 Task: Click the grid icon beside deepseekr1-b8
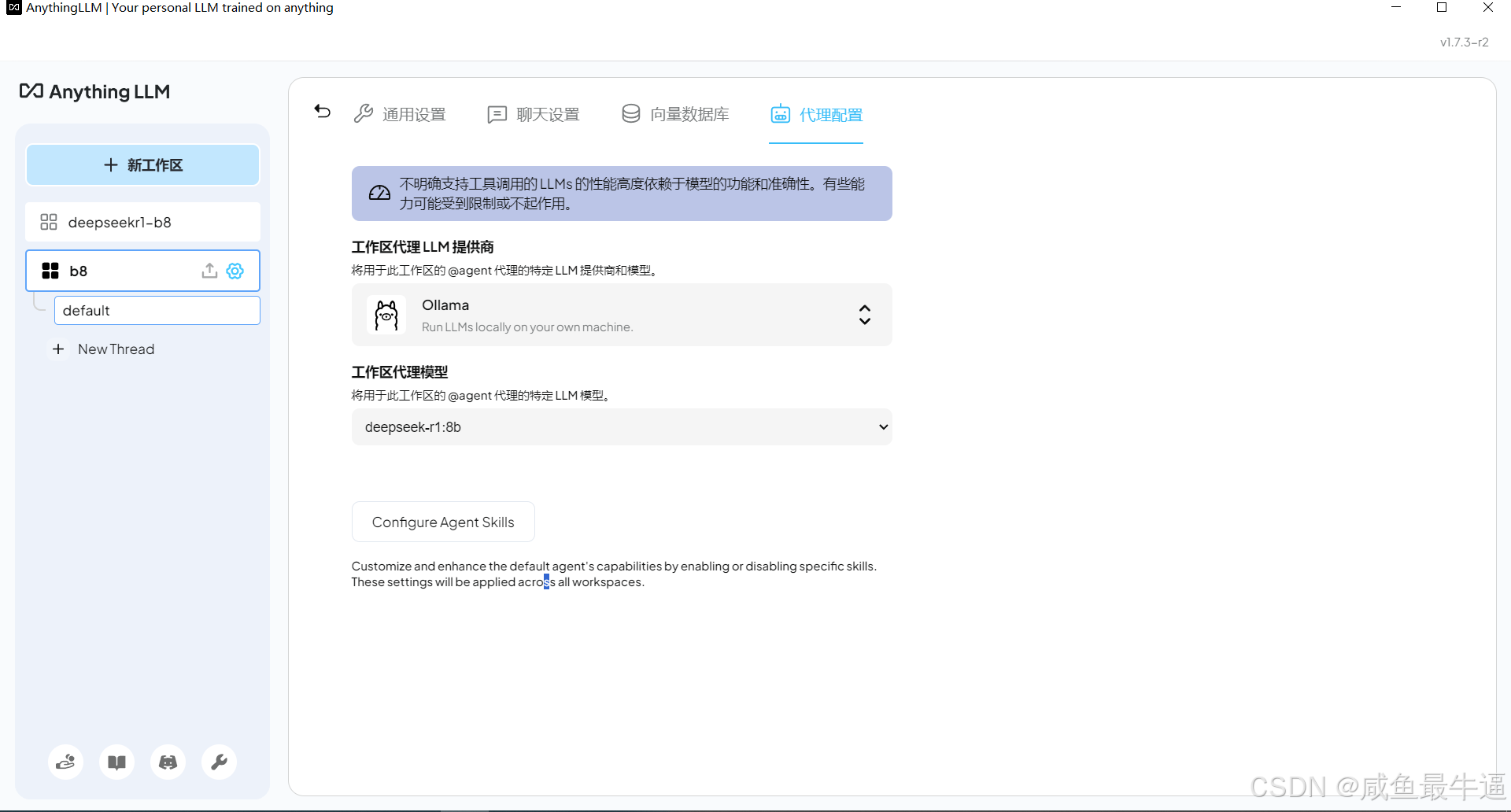[x=49, y=222]
